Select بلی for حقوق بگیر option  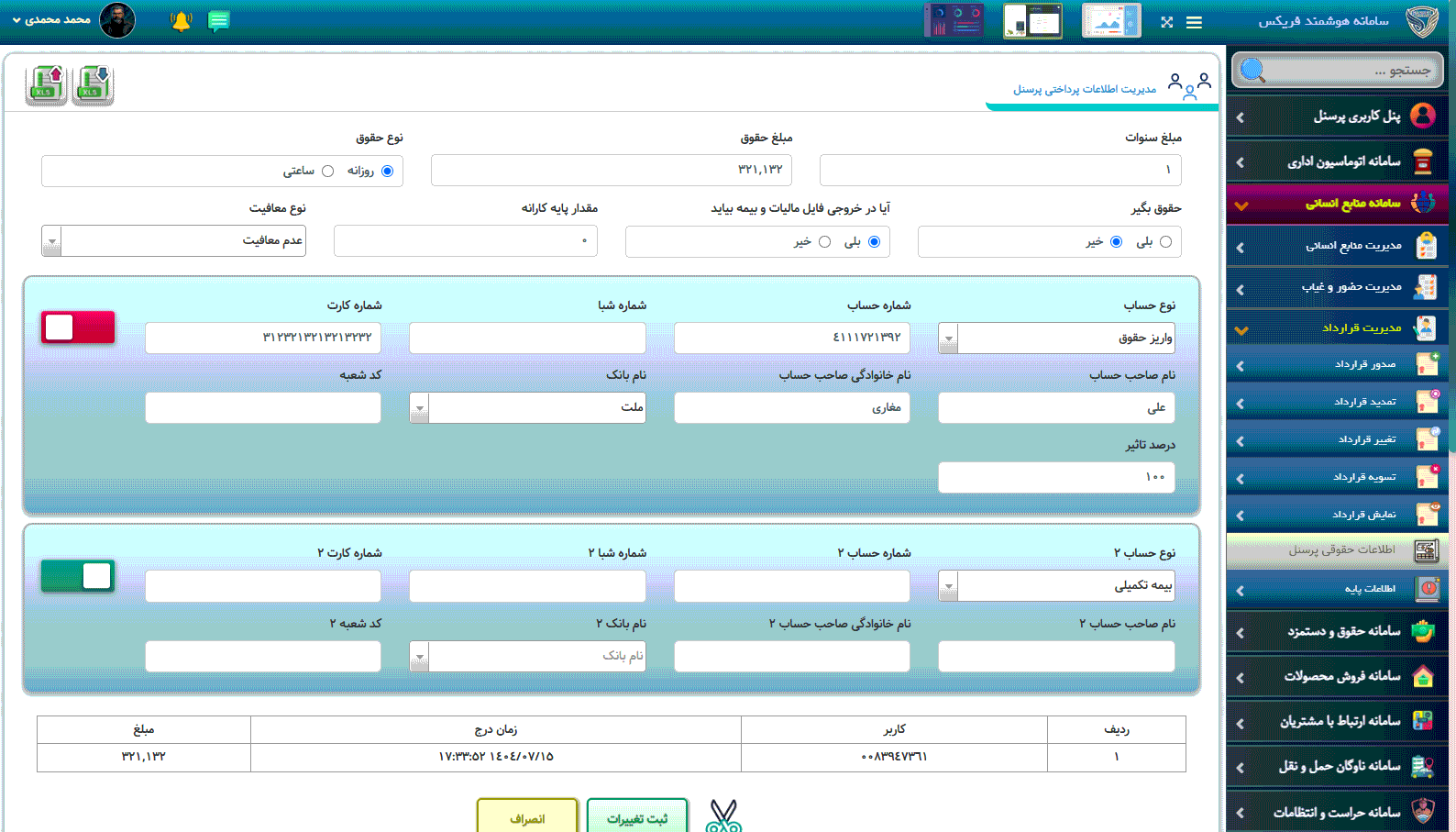point(1165,242)
